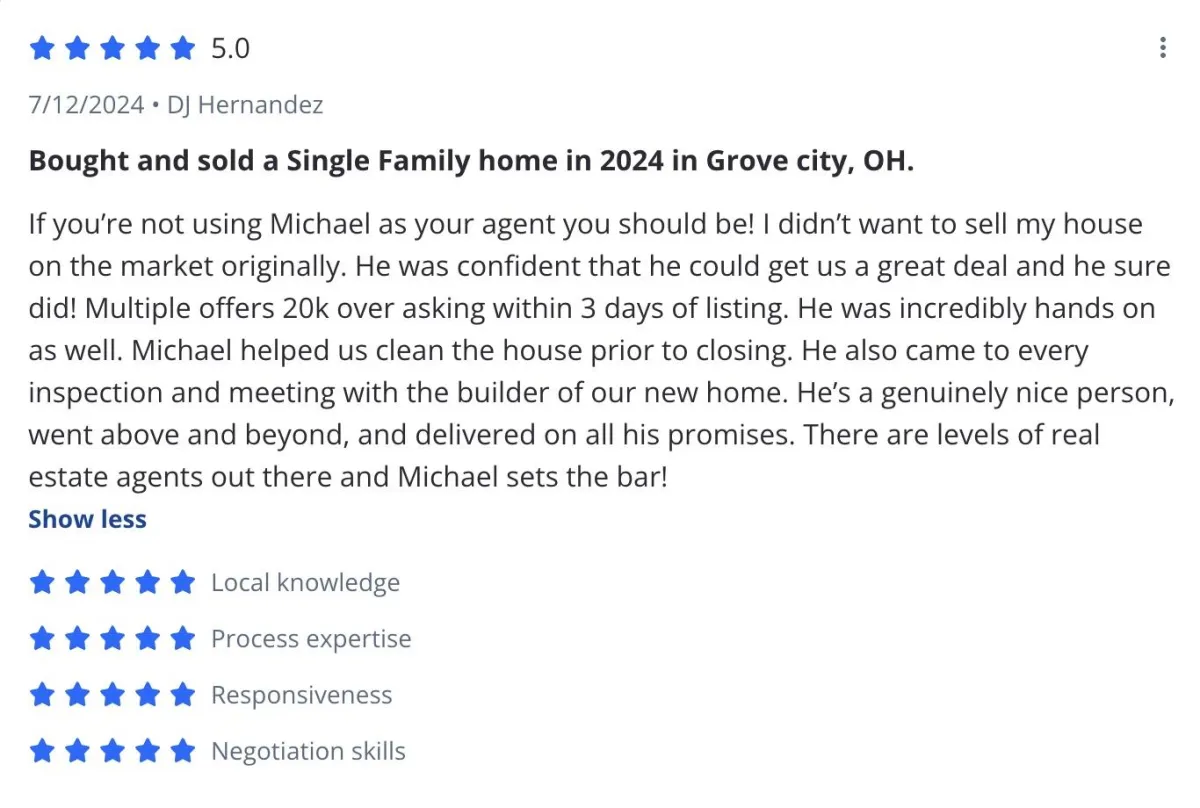Viewport: 1200px width, 808px height.
Task: Click first star of overall 5.0 rating
Action: point(42,48)
